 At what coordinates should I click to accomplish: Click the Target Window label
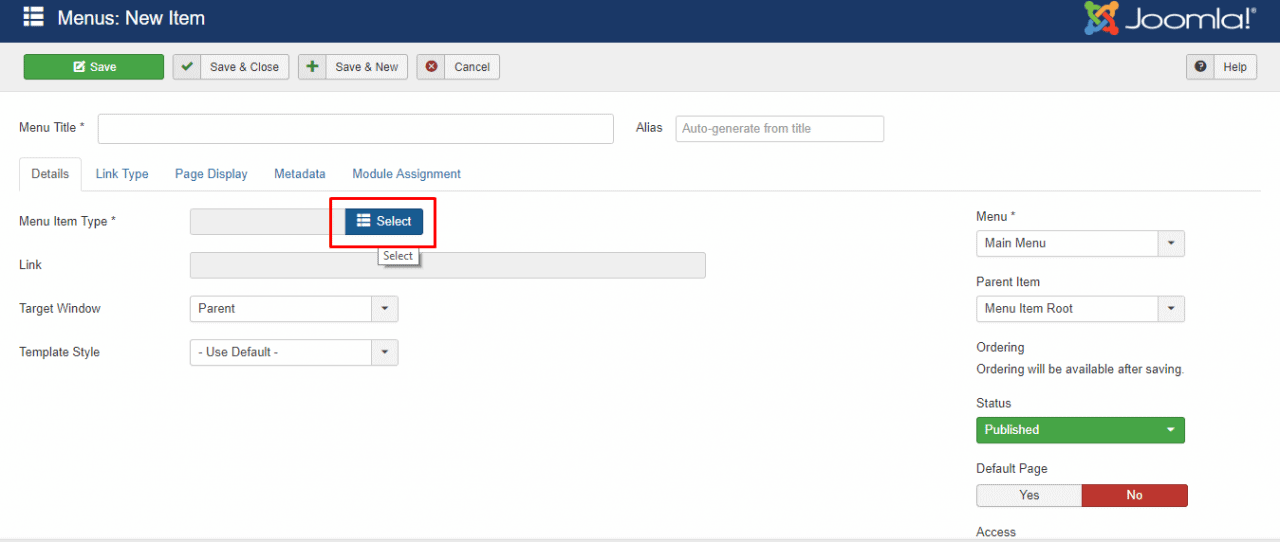tap(60, 309)
